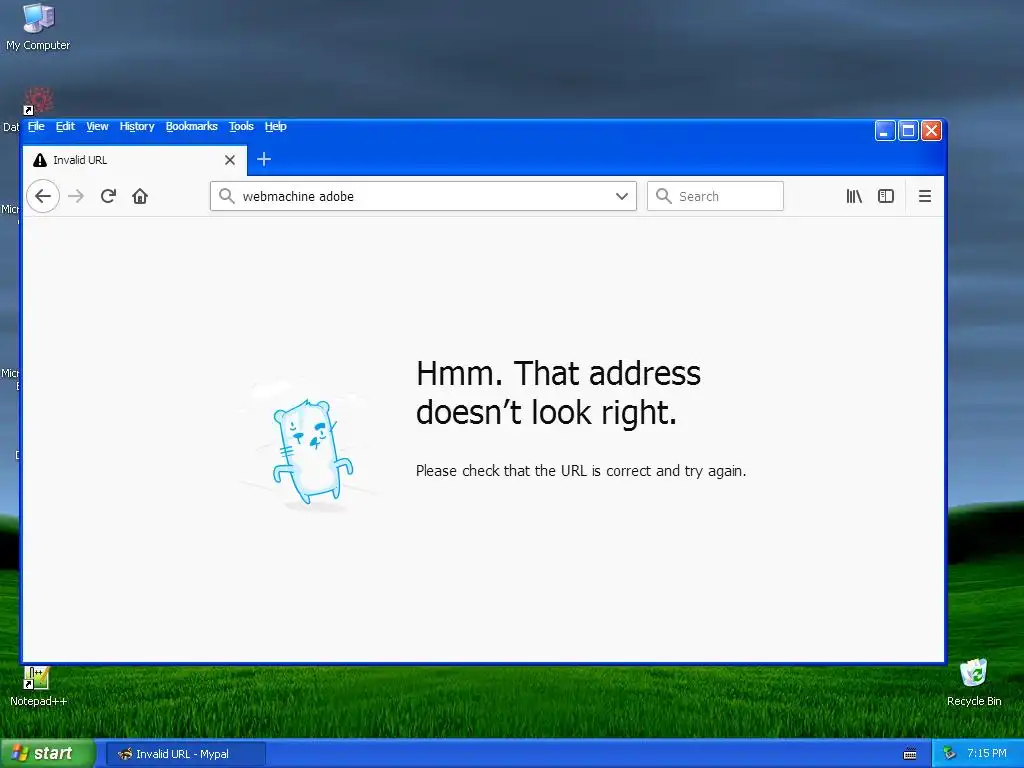
Task: Open My Computer desktop icon
Action: coord(38,27)
